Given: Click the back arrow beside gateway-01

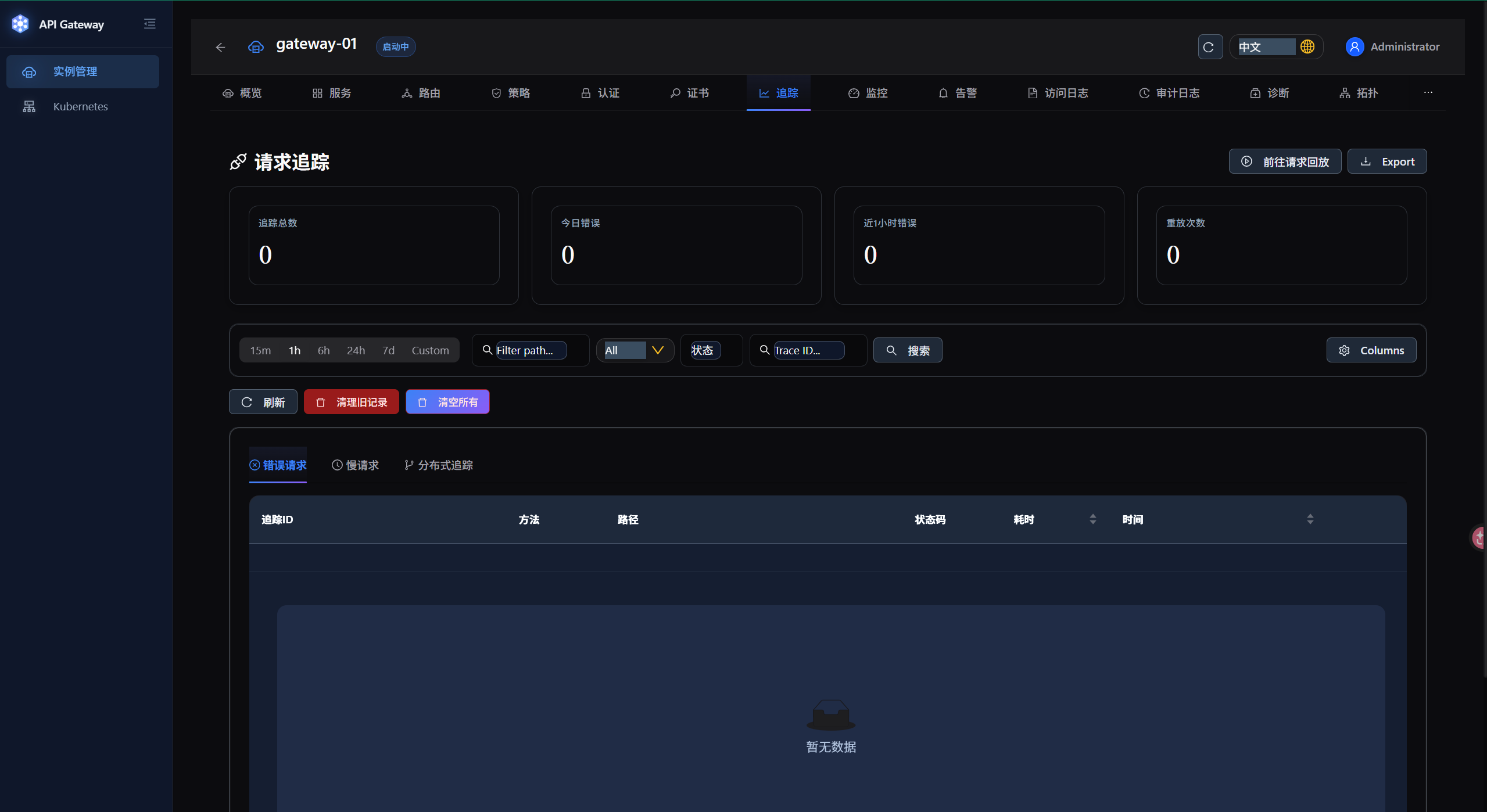Looking at the screenshot, I should coord(220,47).
